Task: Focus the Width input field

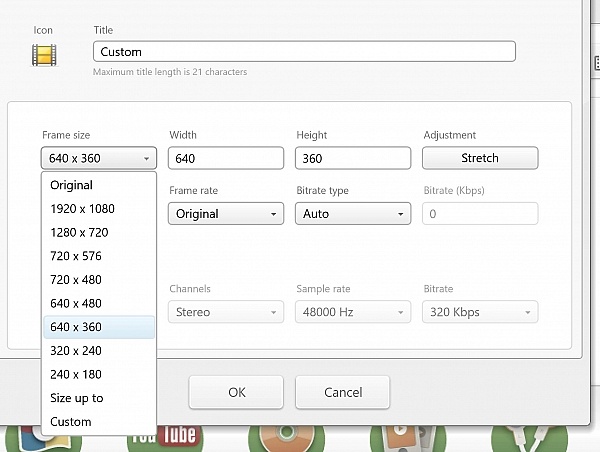Action: click(225, 158)
